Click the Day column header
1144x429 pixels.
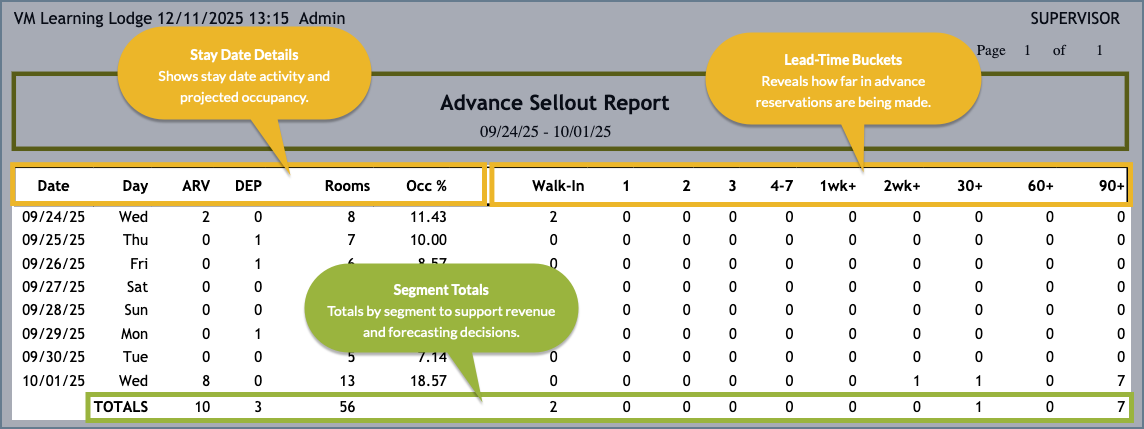135,186
